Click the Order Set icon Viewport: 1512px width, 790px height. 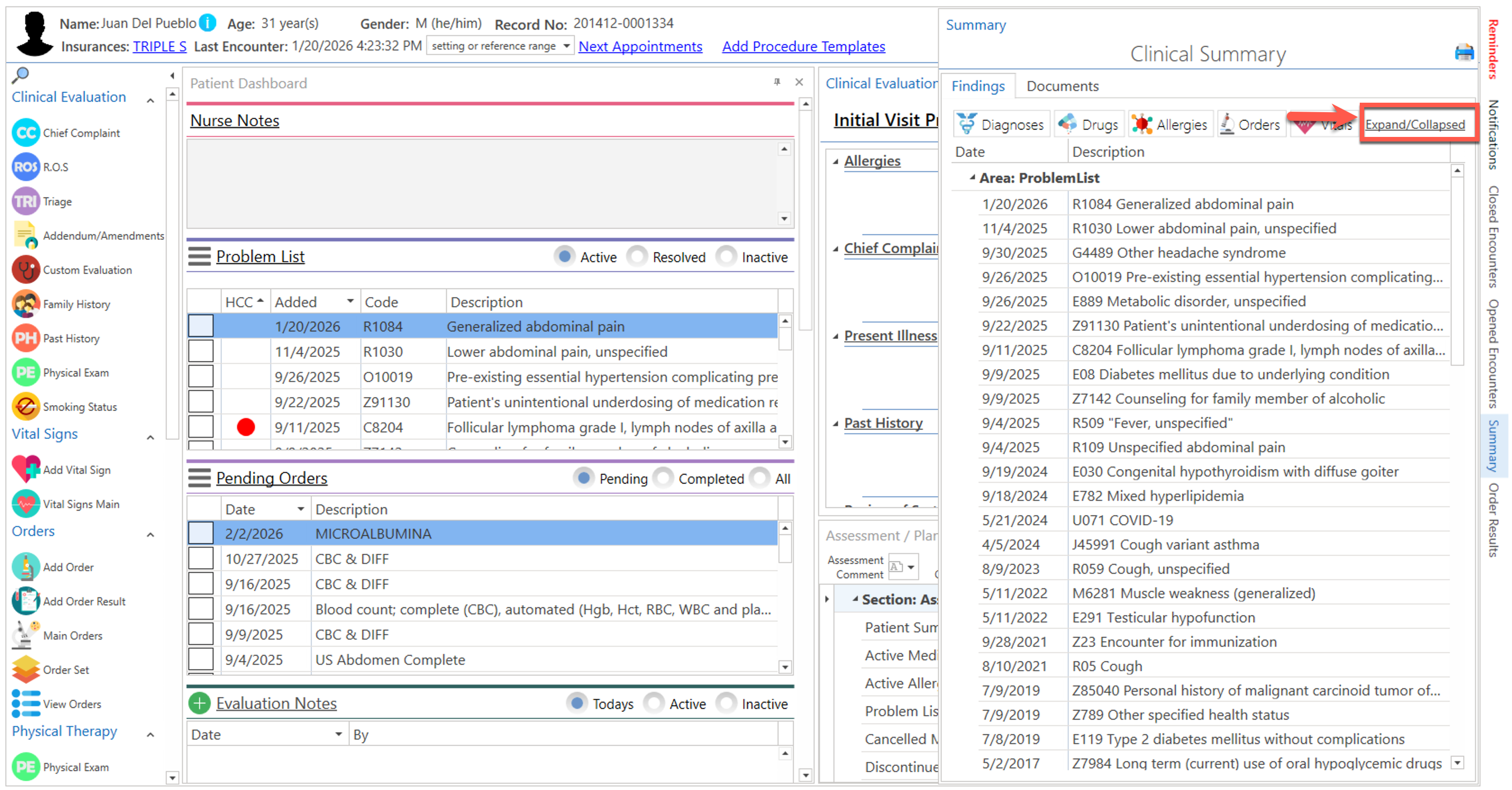[x=25, y=669]
